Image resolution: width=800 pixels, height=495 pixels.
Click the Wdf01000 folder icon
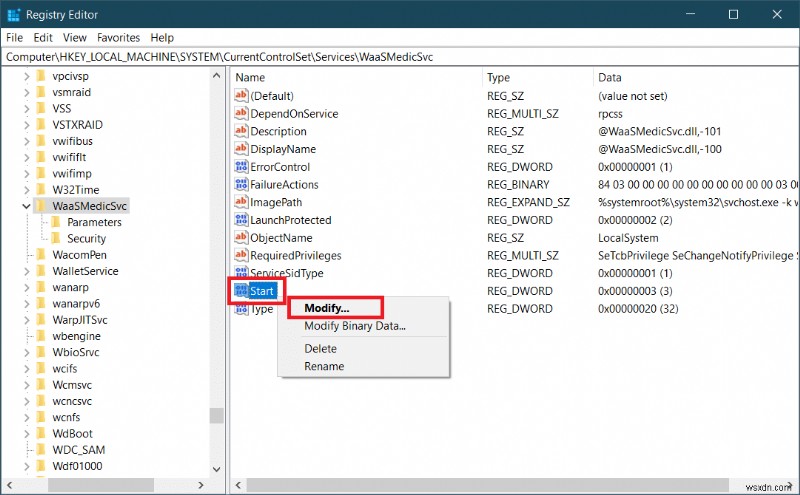point(41,466)
